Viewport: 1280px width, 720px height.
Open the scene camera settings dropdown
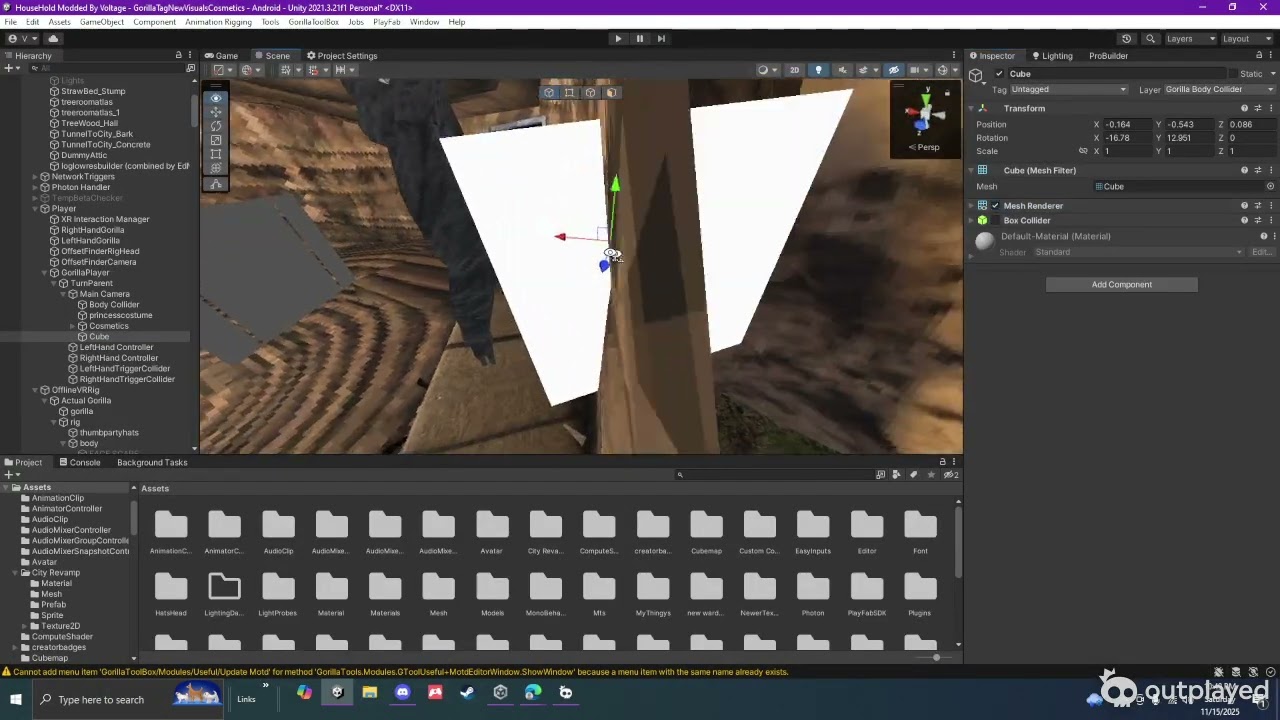click(918, 70)
